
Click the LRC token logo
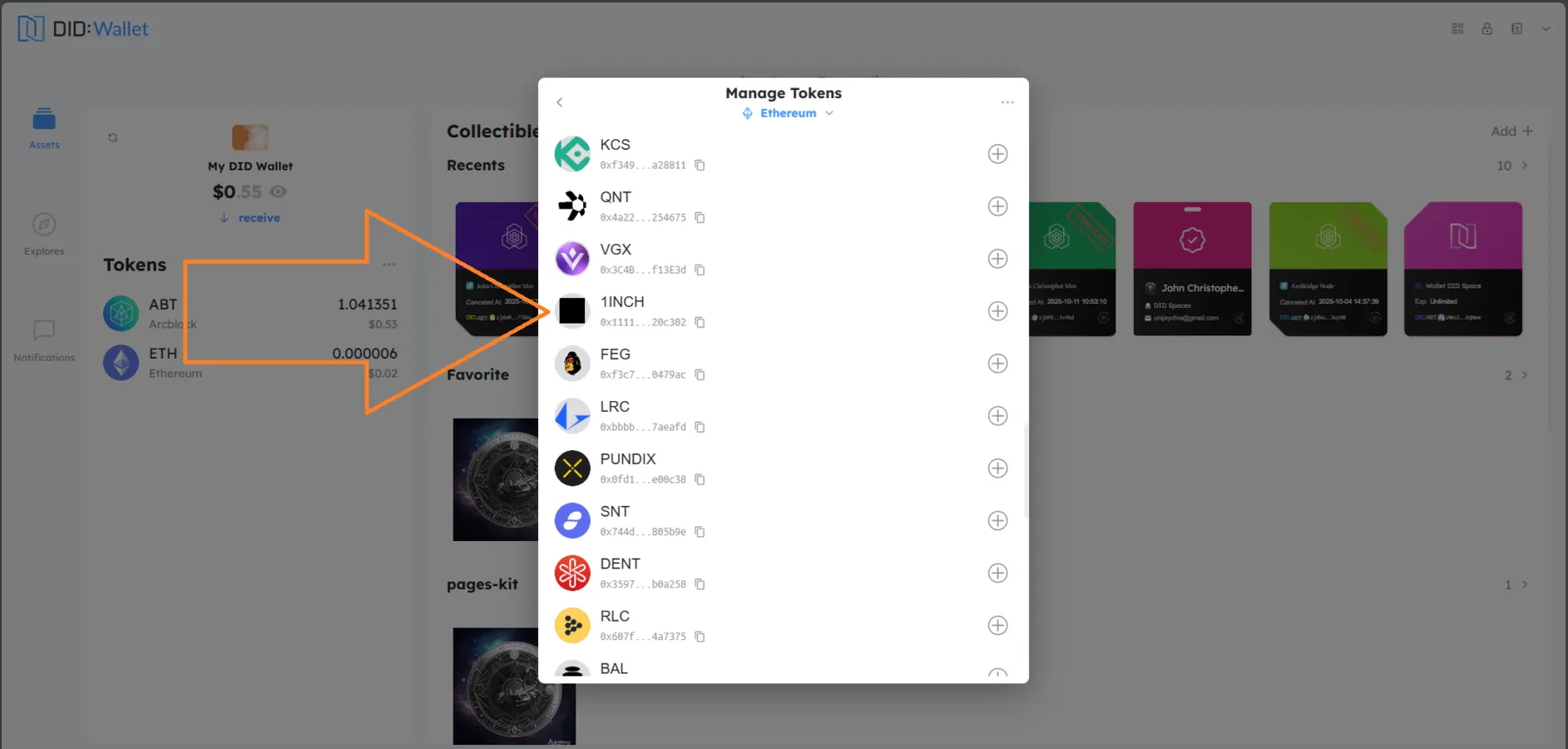pos(572,416)
